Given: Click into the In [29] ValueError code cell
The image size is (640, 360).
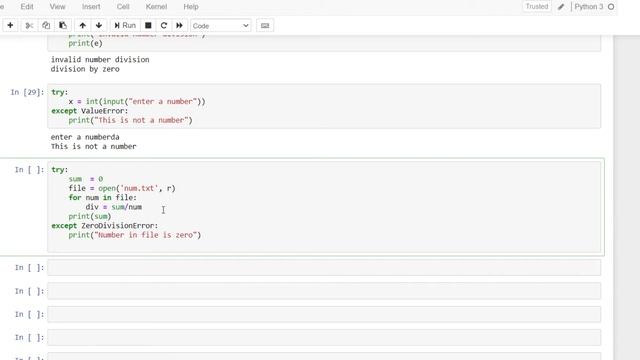Looking at the screenshot, I should tap(324, 106).
